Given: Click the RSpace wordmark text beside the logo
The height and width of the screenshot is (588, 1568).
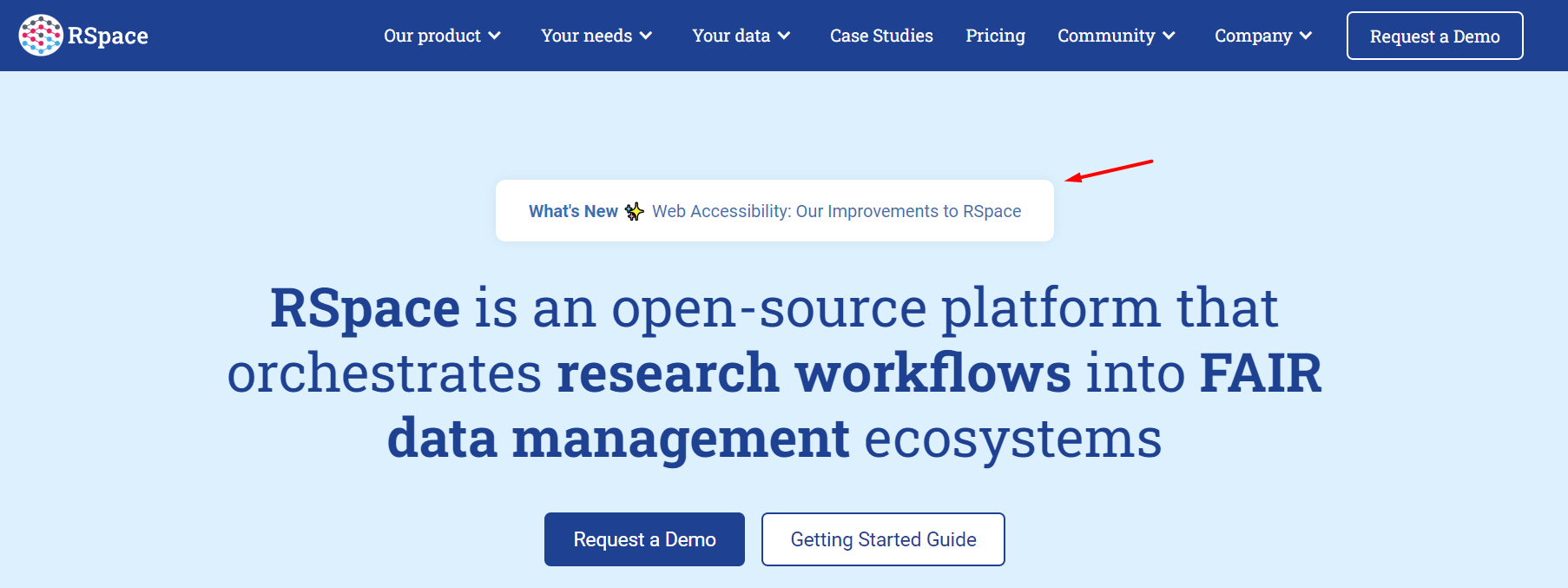Looking at the screenshot, I should click(108, 36).
